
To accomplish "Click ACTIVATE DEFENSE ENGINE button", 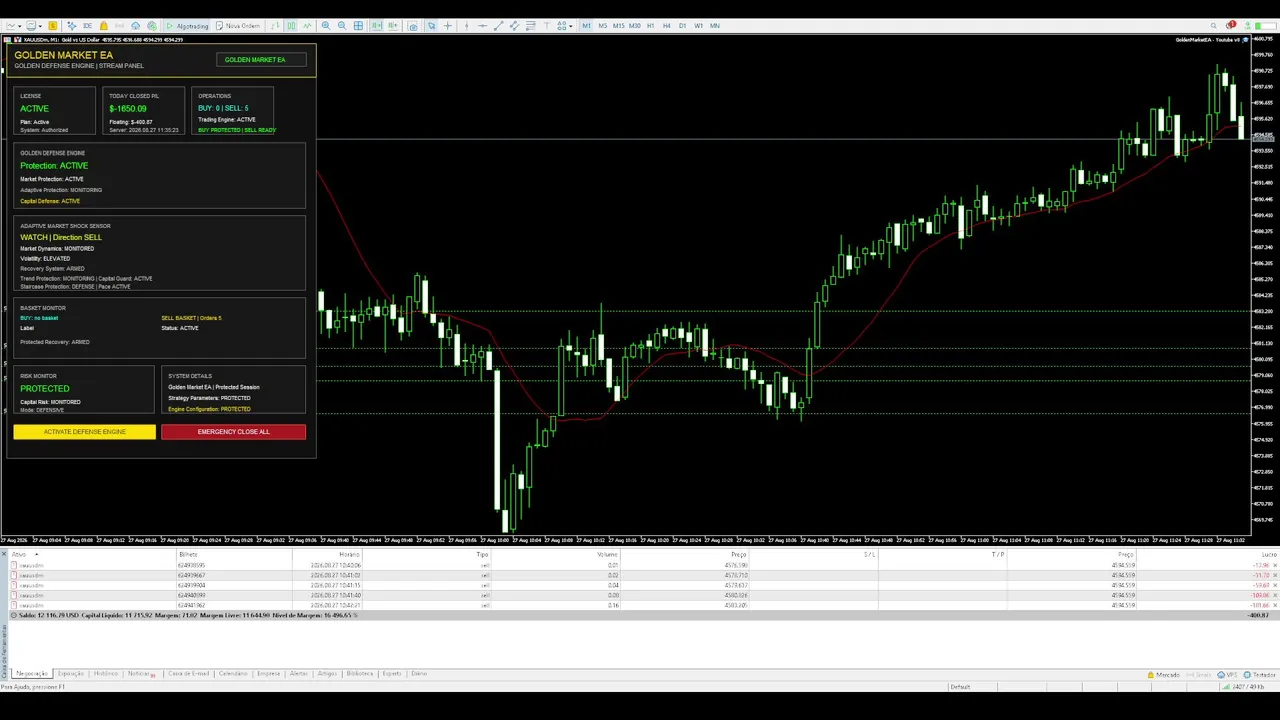I will click(x=85, y=432).
